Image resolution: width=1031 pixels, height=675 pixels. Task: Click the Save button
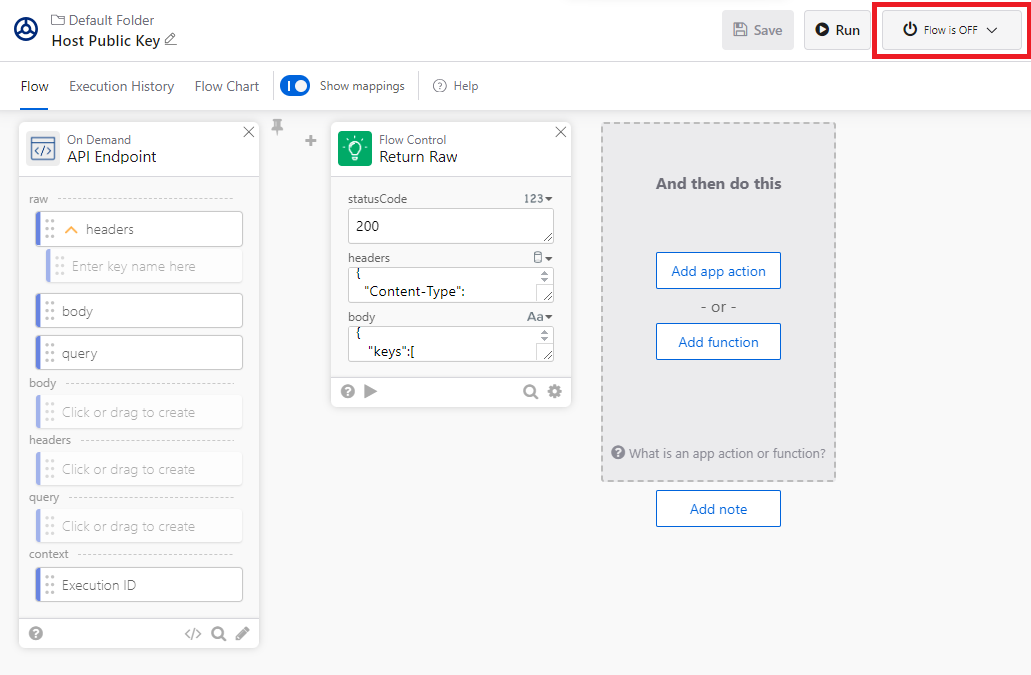757,30
